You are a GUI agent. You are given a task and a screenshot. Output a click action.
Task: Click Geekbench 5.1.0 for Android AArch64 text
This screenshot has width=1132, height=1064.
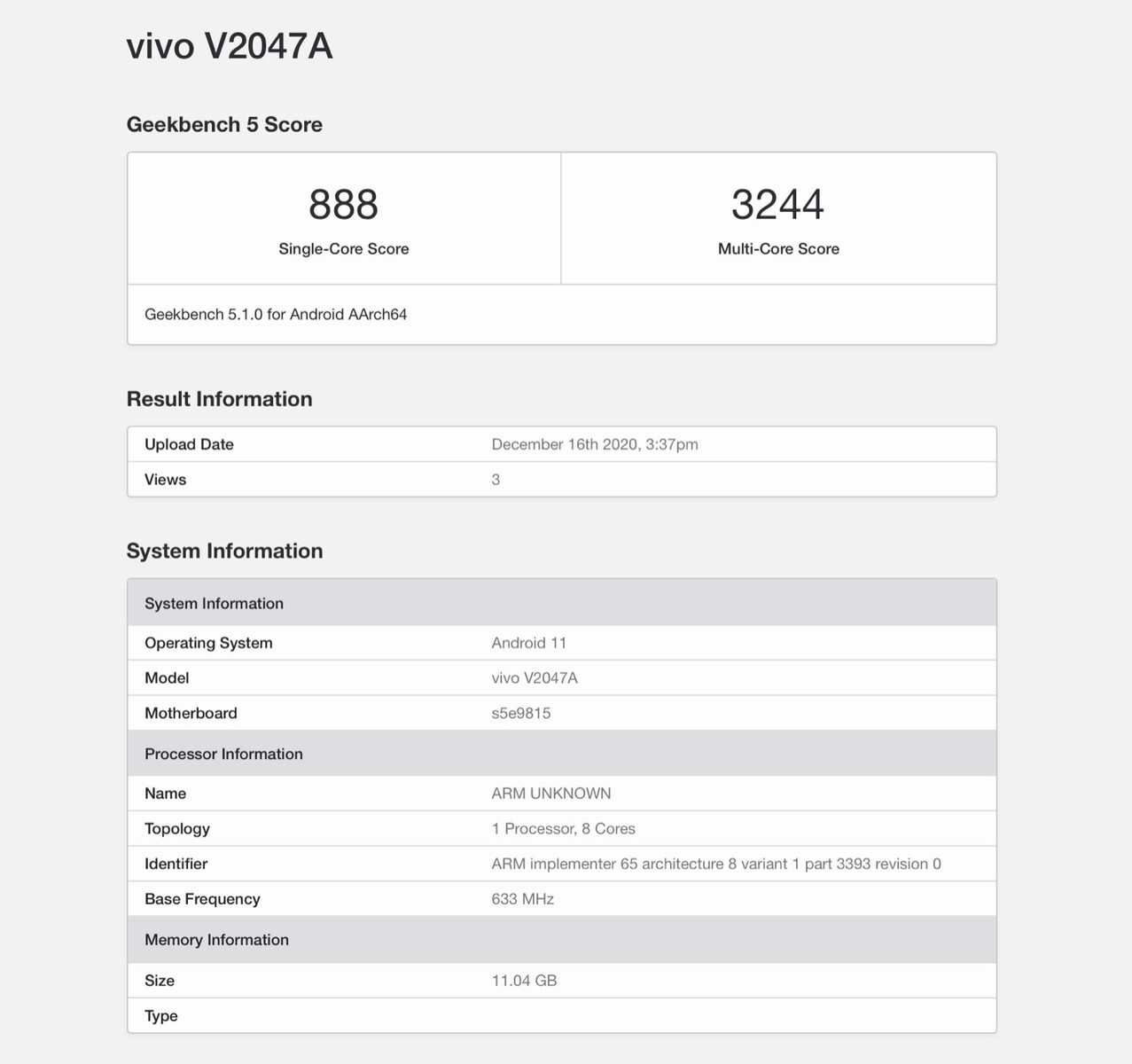276,314
